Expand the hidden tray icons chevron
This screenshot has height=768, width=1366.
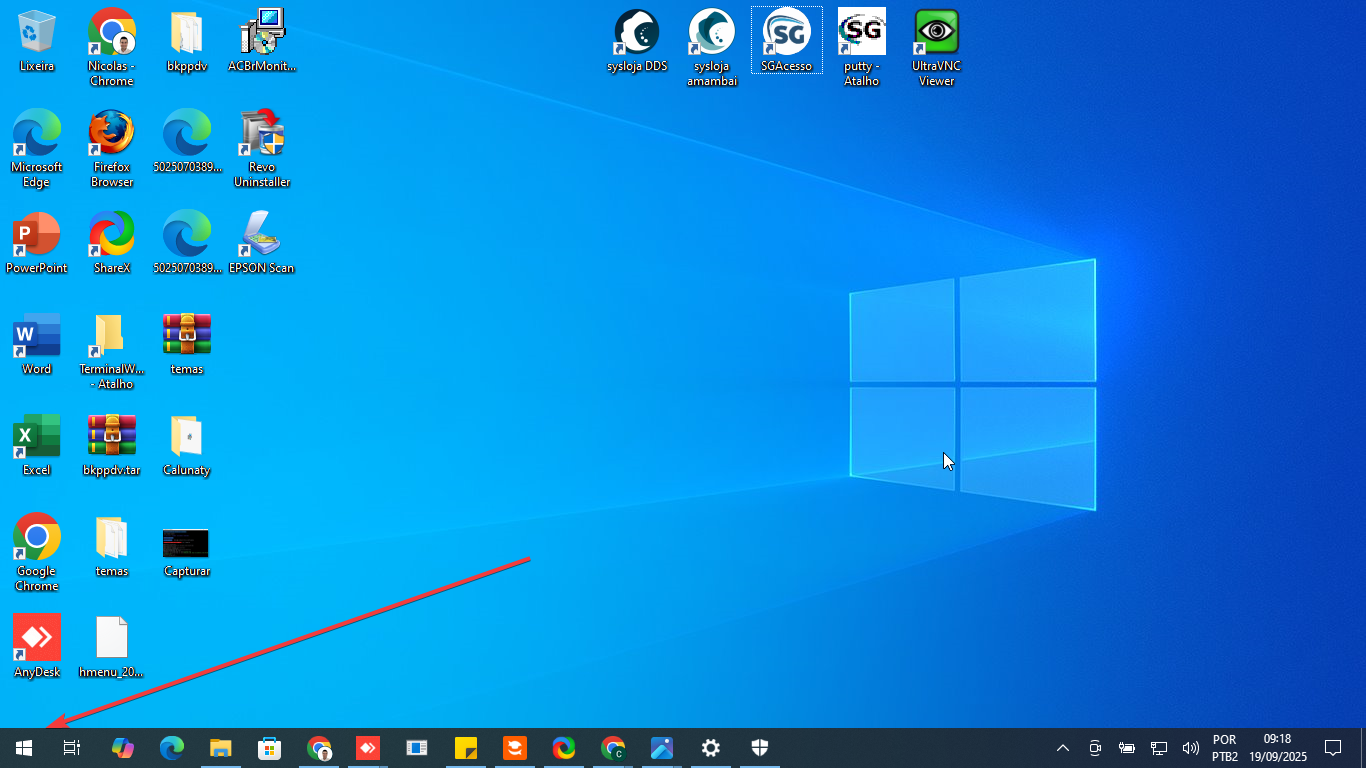pos(1063,748)
